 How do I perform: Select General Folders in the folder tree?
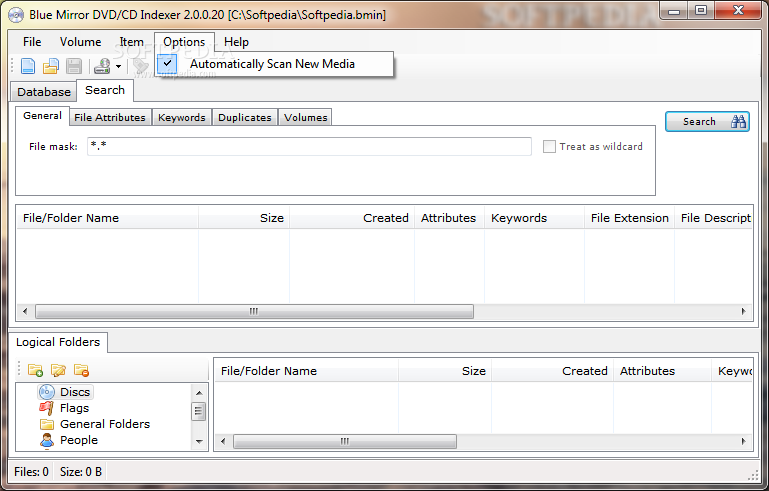(95, 424)
